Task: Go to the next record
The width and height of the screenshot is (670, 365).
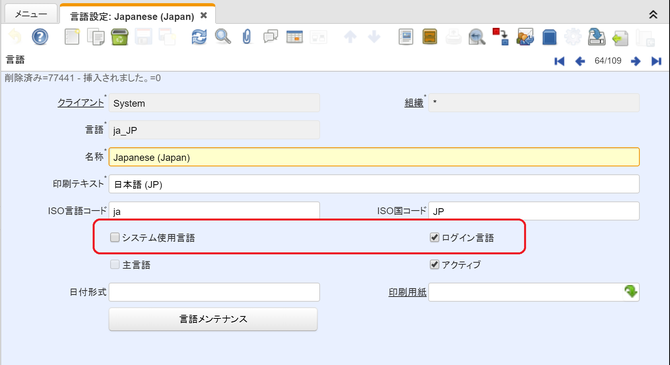Action: 635,61
